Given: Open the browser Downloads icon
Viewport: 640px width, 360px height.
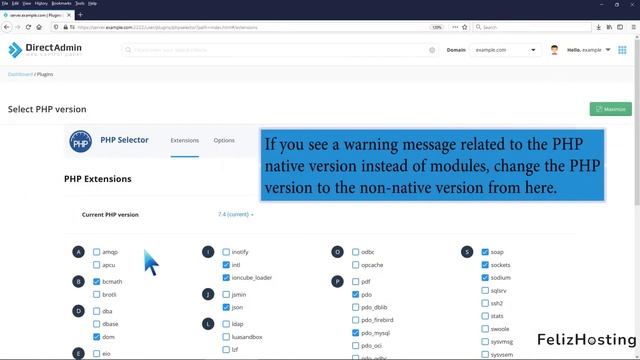Looking at the screenshot, I should [x=598, y=27].
